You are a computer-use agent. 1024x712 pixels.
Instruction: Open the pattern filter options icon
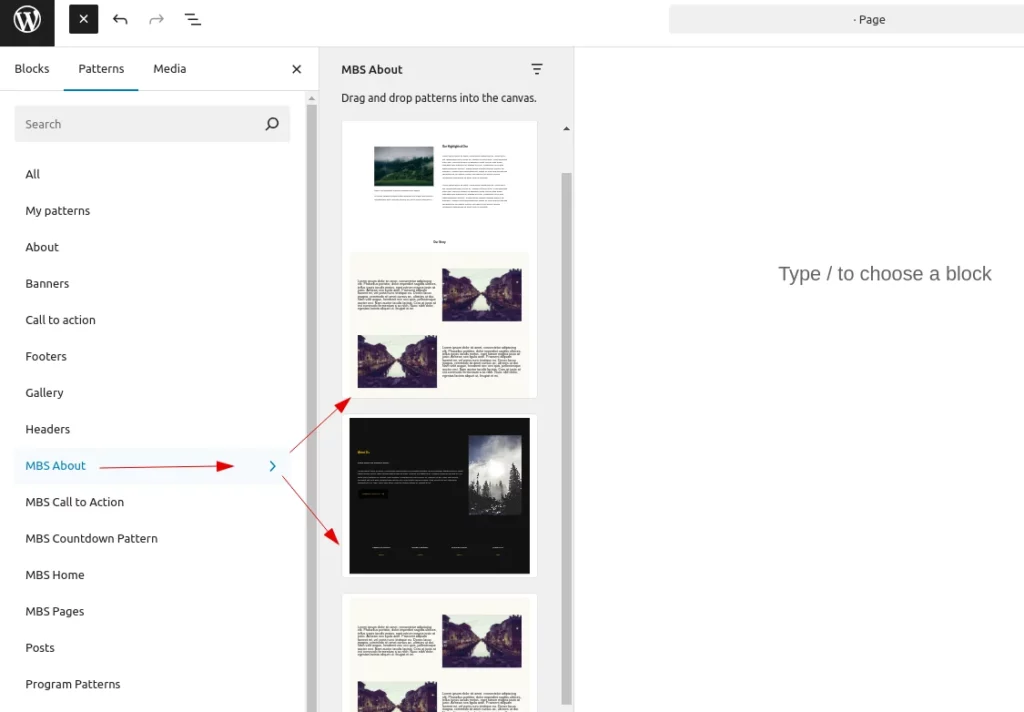click(537, 69)
